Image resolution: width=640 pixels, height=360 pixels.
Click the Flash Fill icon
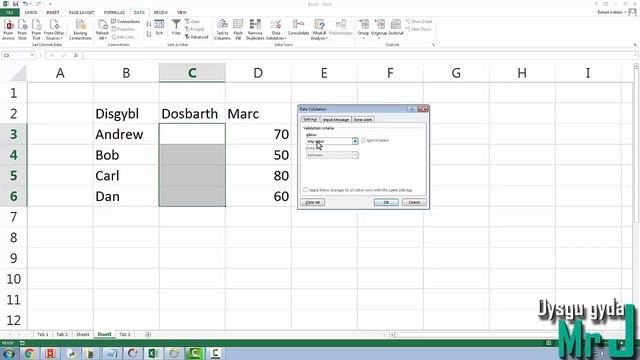(x=238, y=30)
